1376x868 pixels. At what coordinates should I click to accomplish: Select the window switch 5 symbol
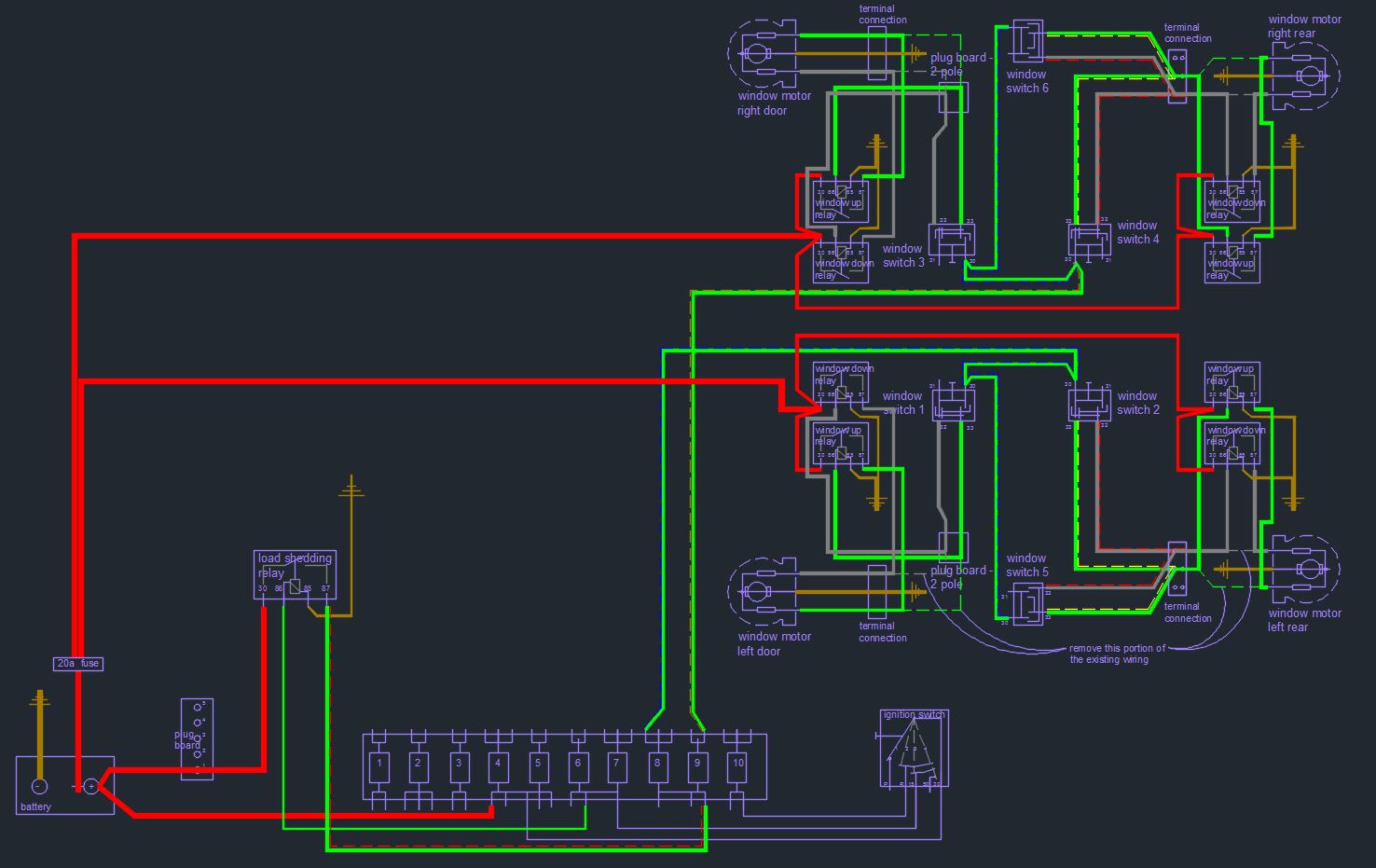click(x=1027, y=604)
